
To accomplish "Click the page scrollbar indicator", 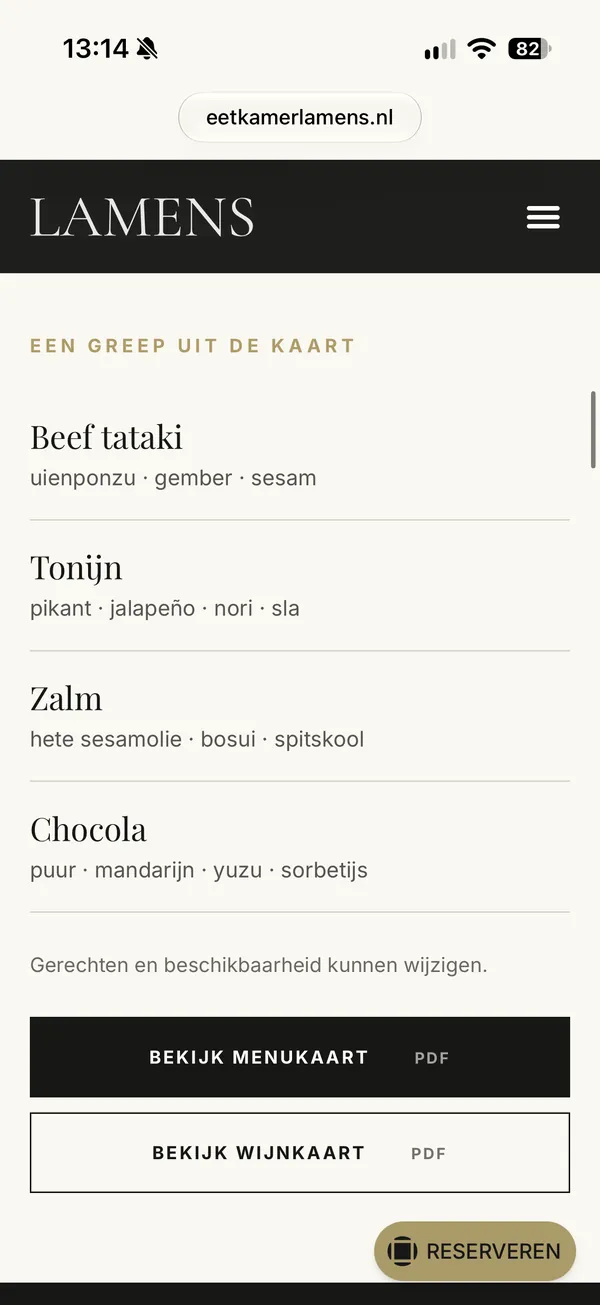I will [x=594, y=426].
